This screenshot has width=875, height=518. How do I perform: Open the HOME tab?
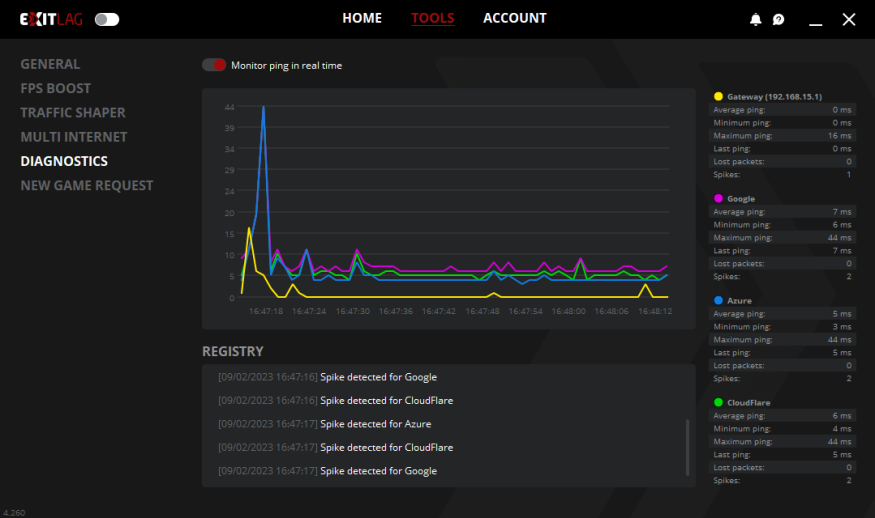pyautogui.click(x=362, y=18)
